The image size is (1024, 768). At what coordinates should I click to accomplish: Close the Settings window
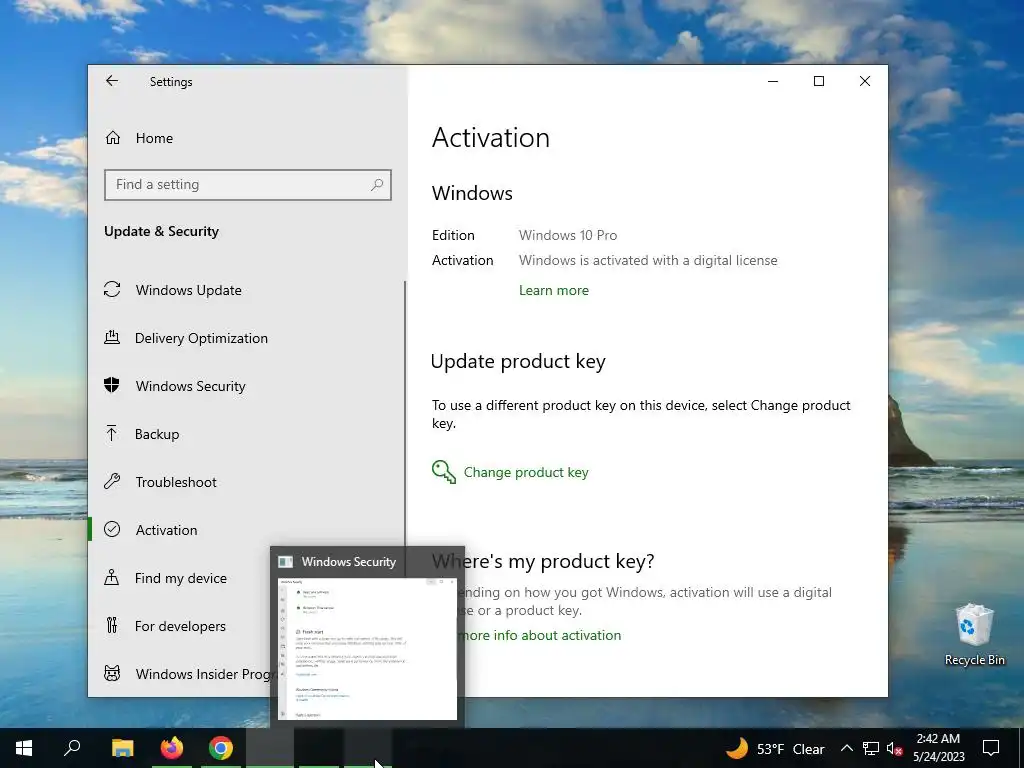865,81
